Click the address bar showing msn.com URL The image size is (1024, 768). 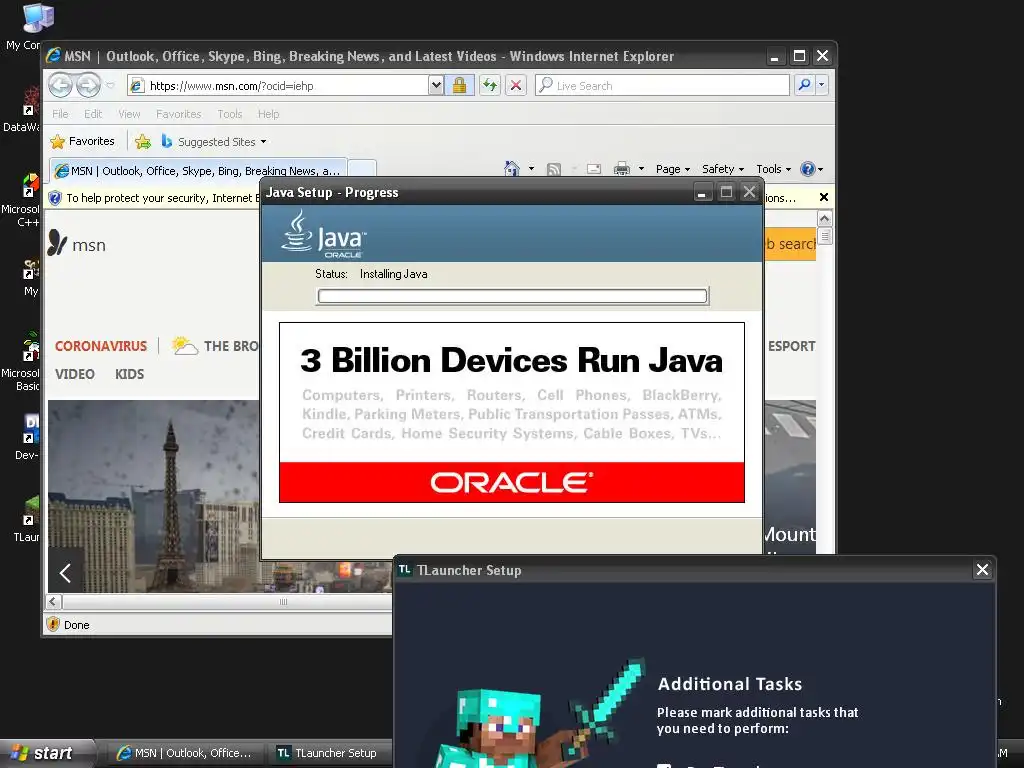[x=278, y=86]
